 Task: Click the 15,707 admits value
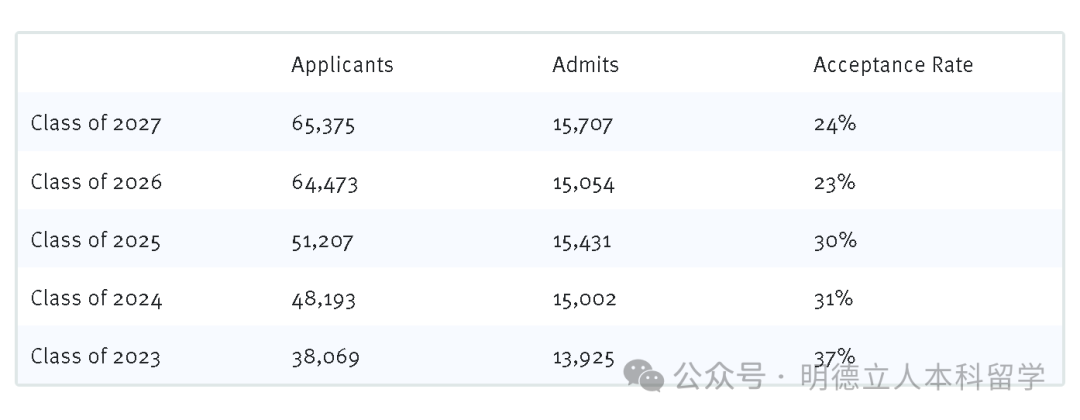click(x=582, y=125)
